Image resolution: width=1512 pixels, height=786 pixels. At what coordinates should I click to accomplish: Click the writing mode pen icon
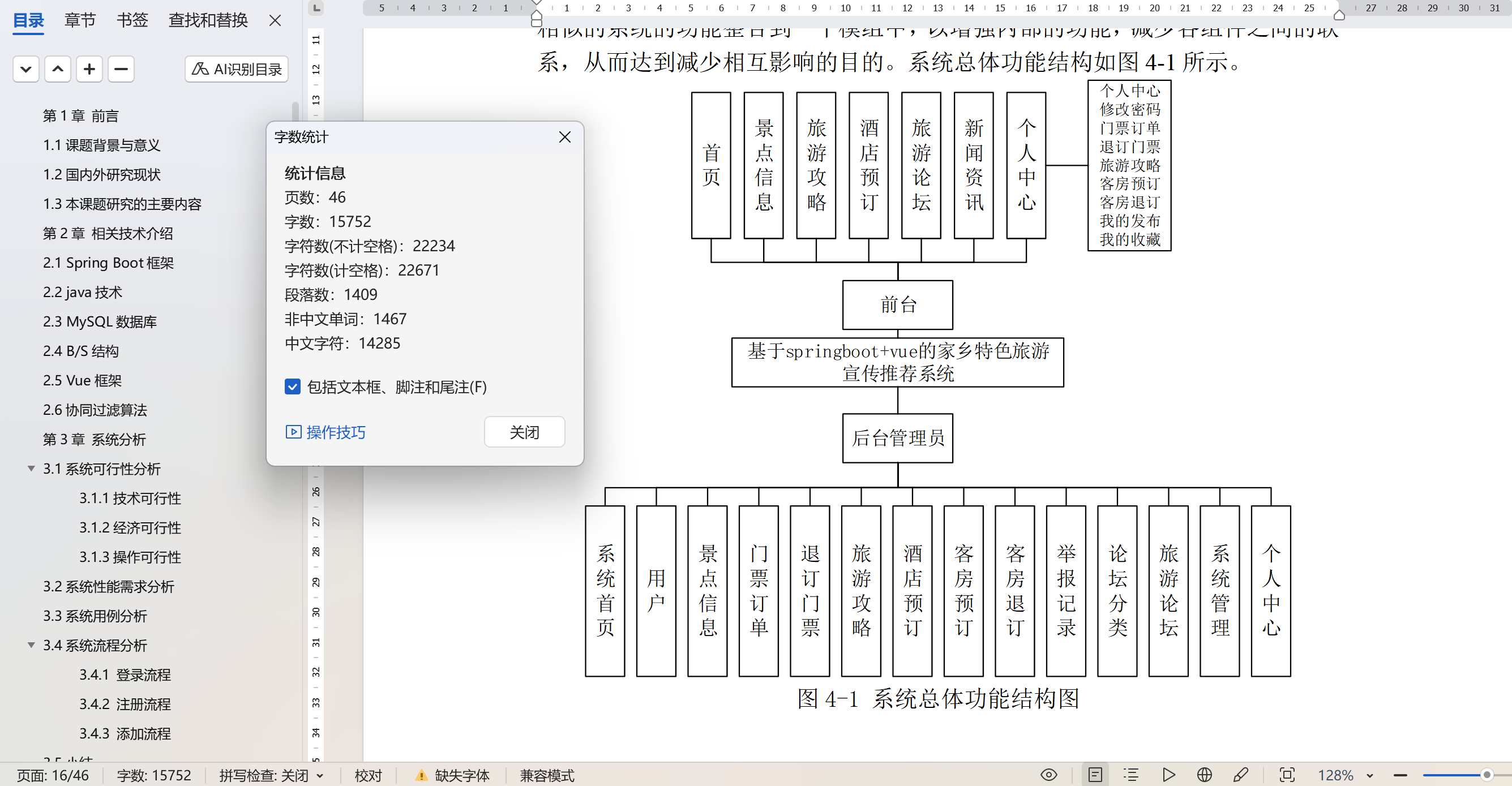(1240, 775)
